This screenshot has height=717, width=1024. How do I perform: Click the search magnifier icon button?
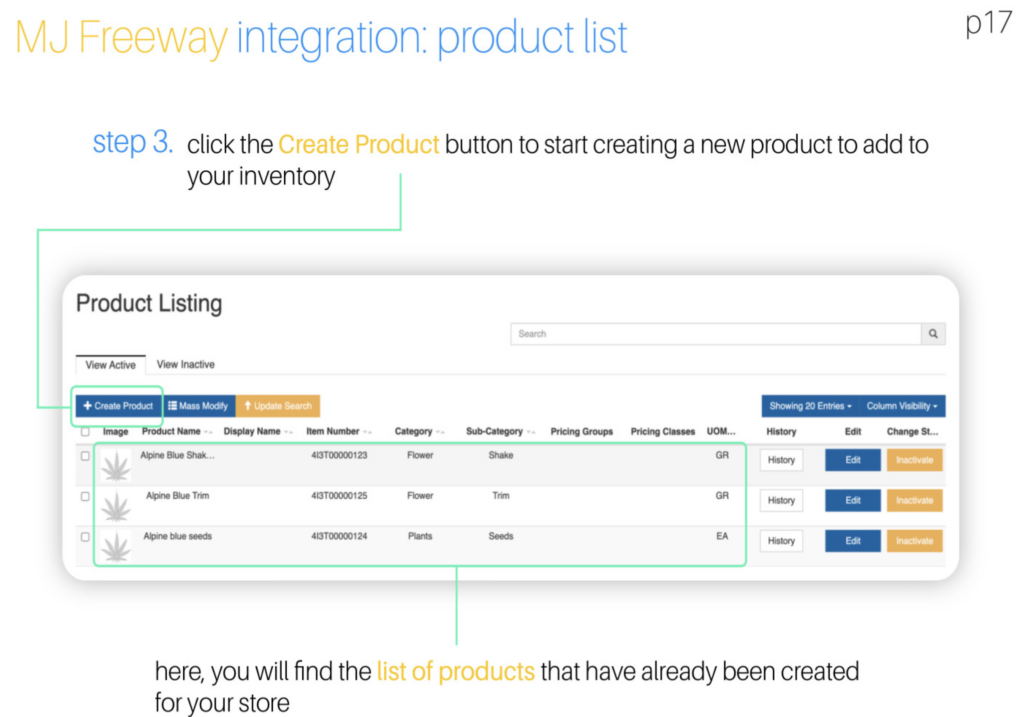(x=933, y=334)
